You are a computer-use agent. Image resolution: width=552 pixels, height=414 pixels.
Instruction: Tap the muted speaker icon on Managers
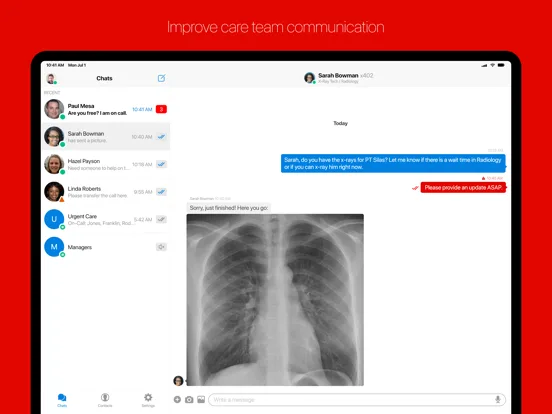tap(161, 247)
